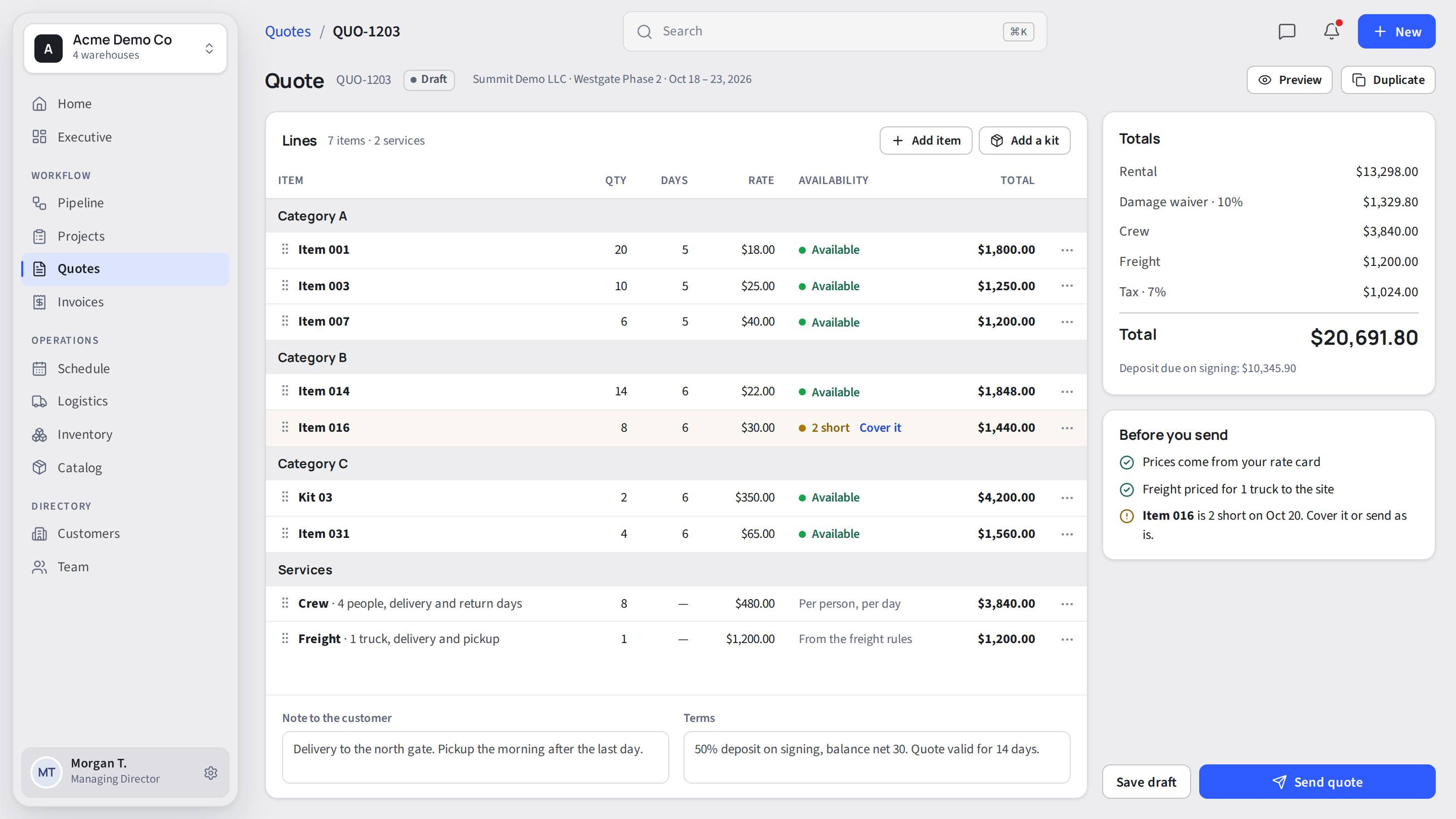Screen dimensions: 1456x819
Task: Focus the Search field
Action: (x=835, y=31)
